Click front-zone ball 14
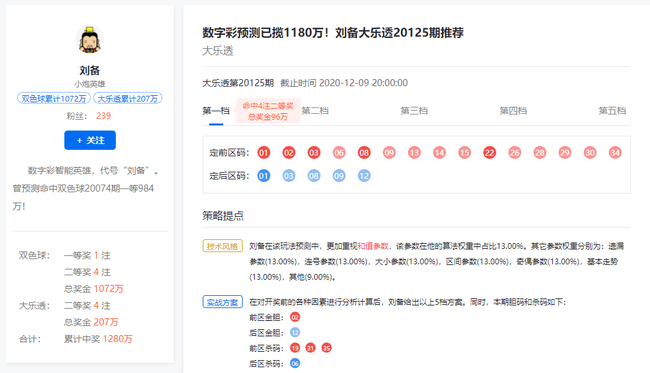650x373 pixels. pos(439,153)
